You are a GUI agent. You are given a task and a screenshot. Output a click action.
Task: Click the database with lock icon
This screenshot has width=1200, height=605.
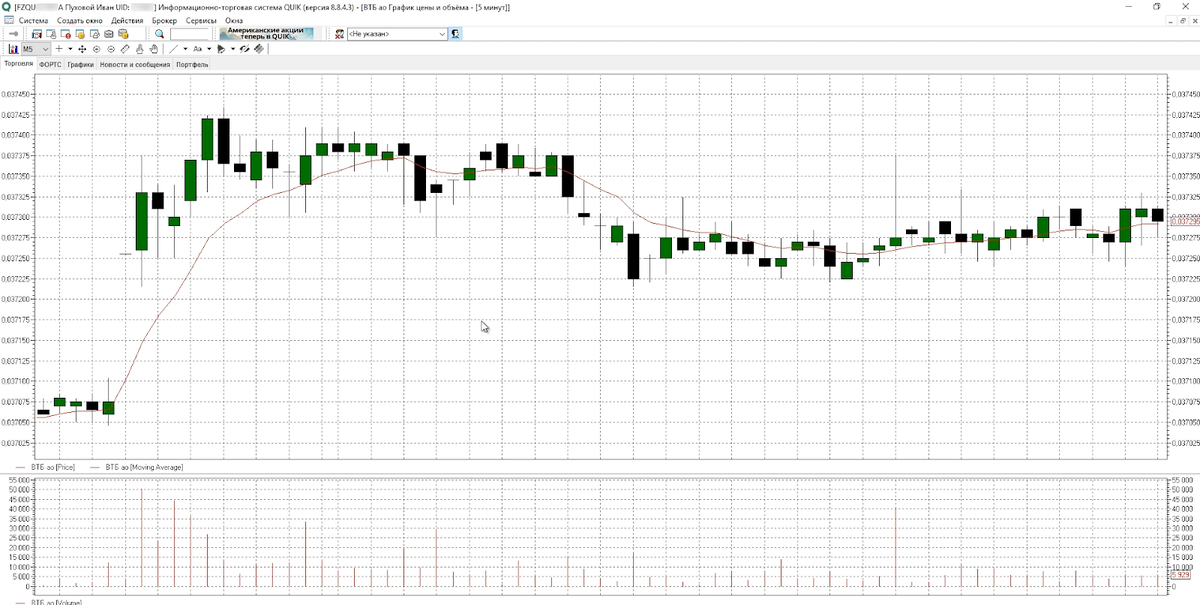123,33
